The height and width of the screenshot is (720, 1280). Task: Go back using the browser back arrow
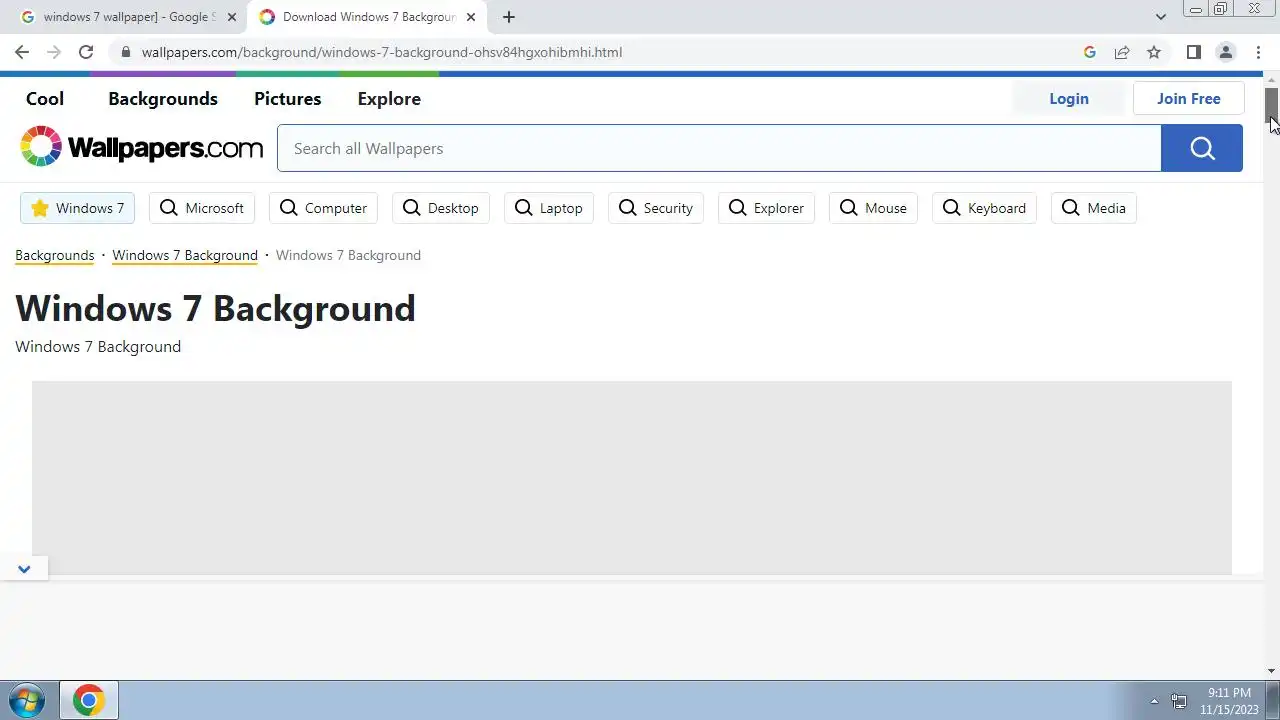pos(22,52)
